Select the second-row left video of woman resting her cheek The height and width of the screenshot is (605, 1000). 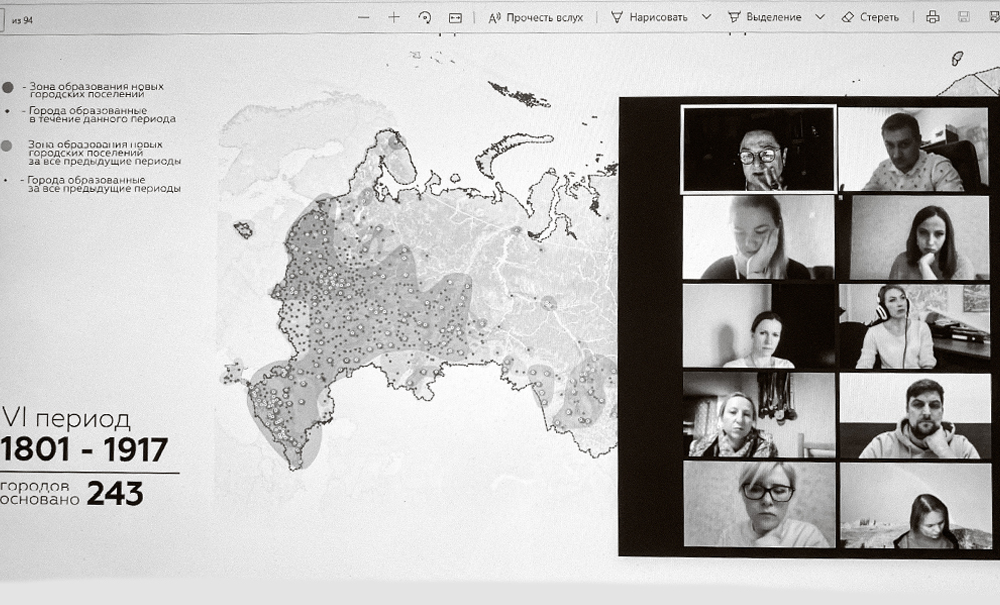[x=758, y=237]
